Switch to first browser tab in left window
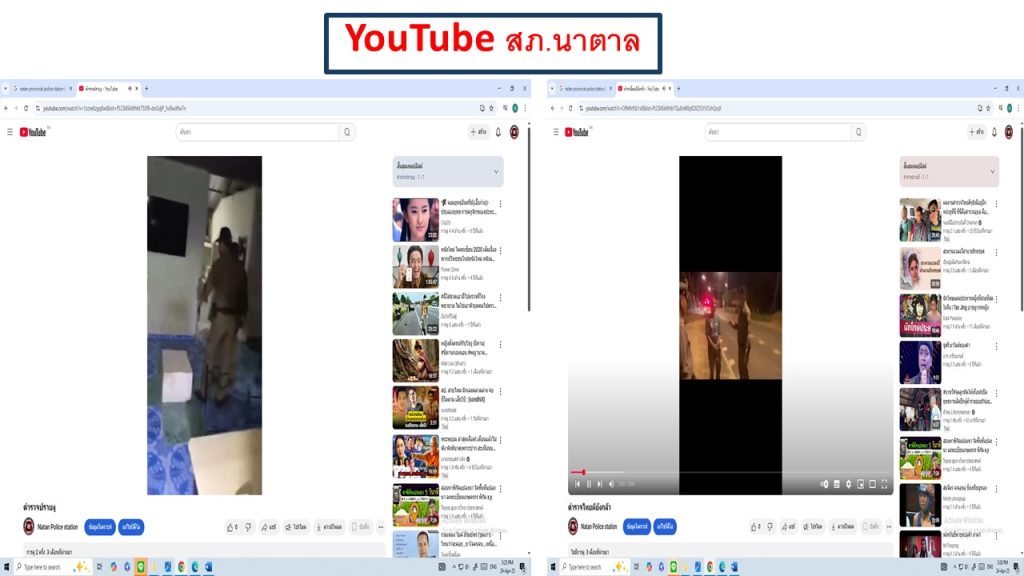The image size is (1024, 576). click(x=36, y=88)
